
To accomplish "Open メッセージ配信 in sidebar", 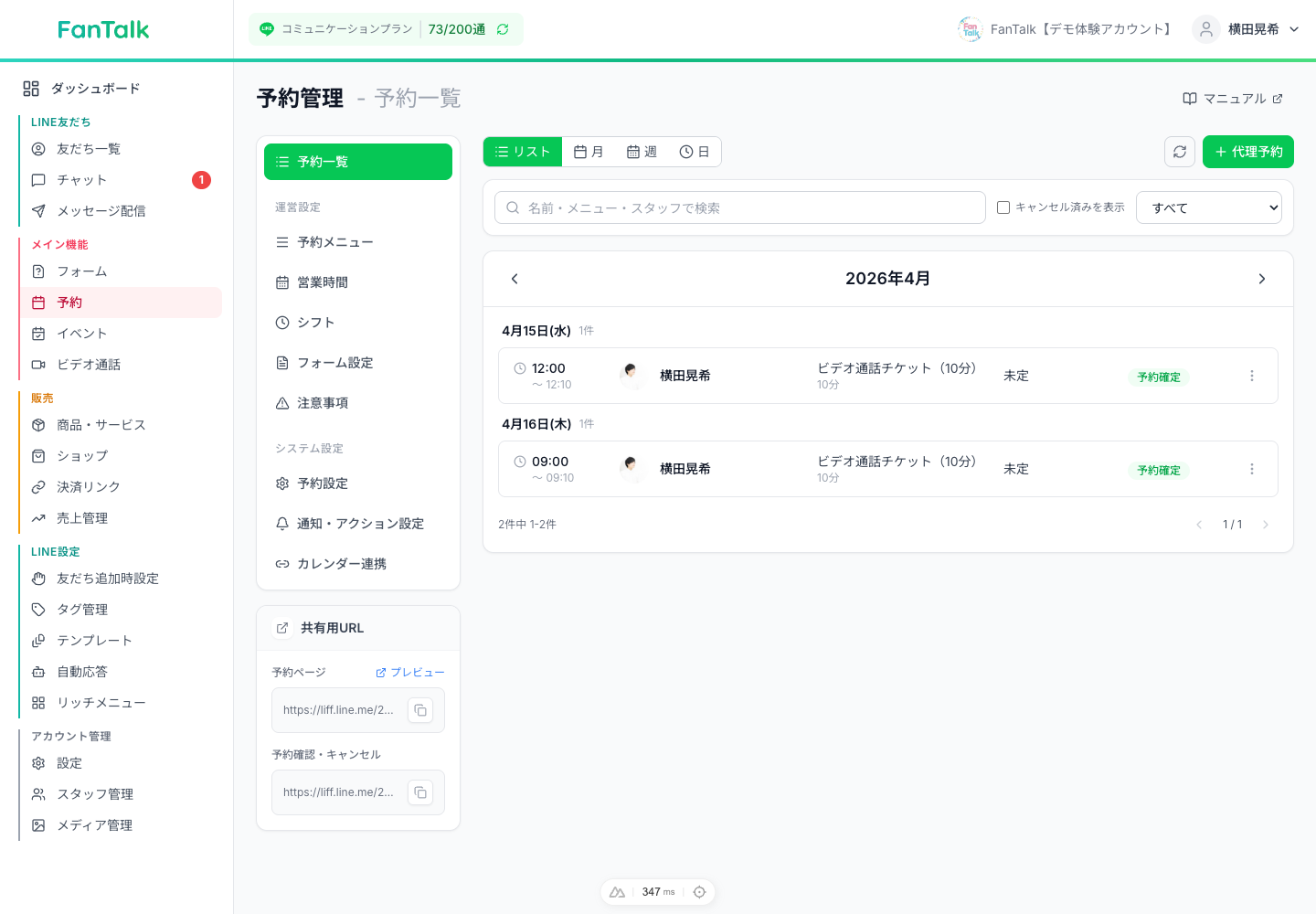I will pos(121,211).
